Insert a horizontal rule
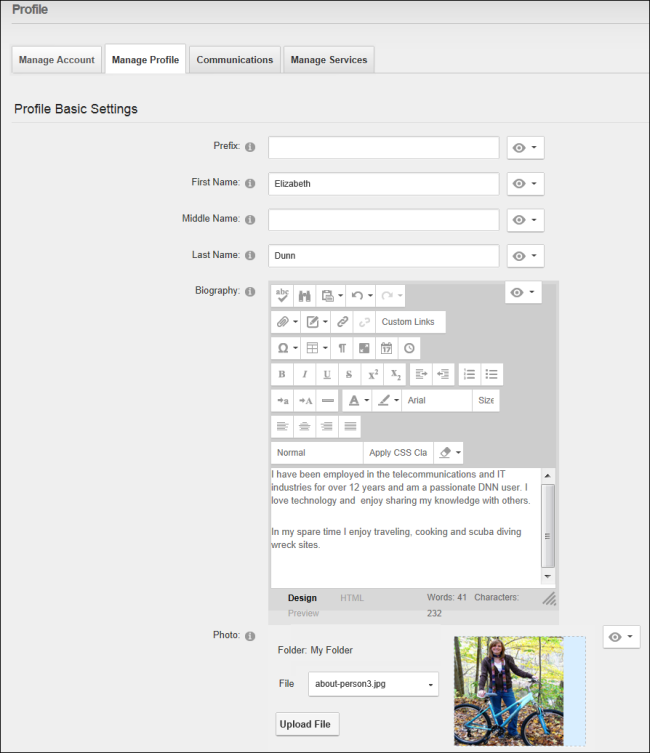Viewport: 650px width, 753px height. pos(327,401)
